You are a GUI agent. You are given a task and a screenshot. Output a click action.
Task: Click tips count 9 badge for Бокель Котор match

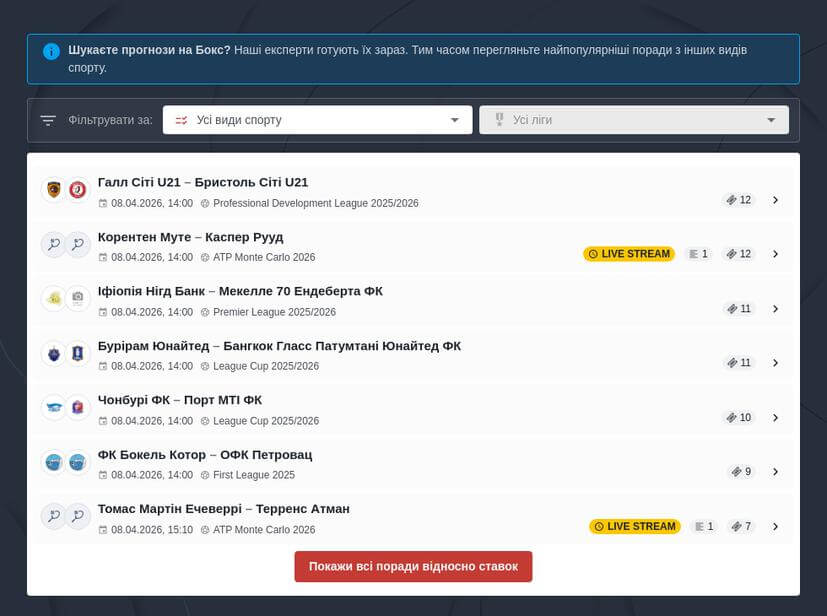coord(741,472)
